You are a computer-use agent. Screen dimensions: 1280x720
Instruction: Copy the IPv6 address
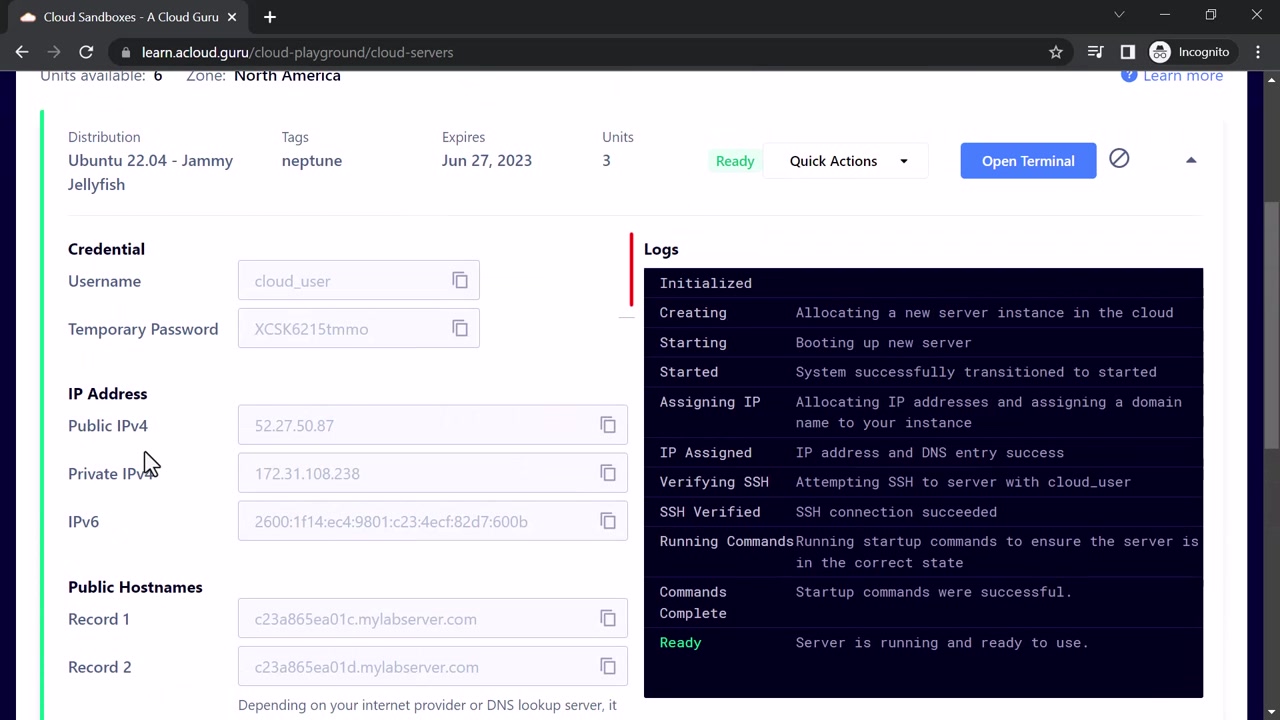[608, 521]
